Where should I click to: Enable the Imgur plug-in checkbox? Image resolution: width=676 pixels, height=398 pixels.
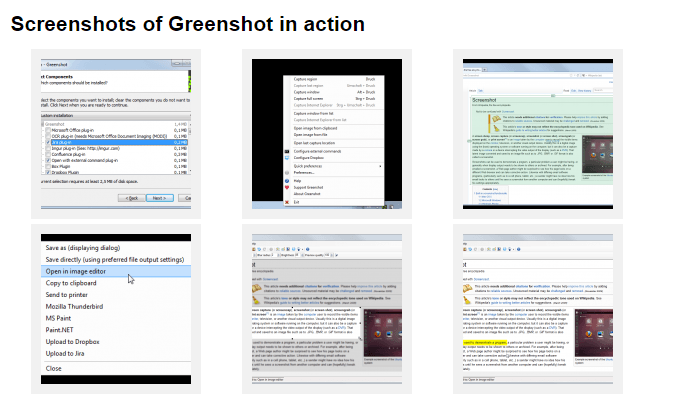[48, 148]
